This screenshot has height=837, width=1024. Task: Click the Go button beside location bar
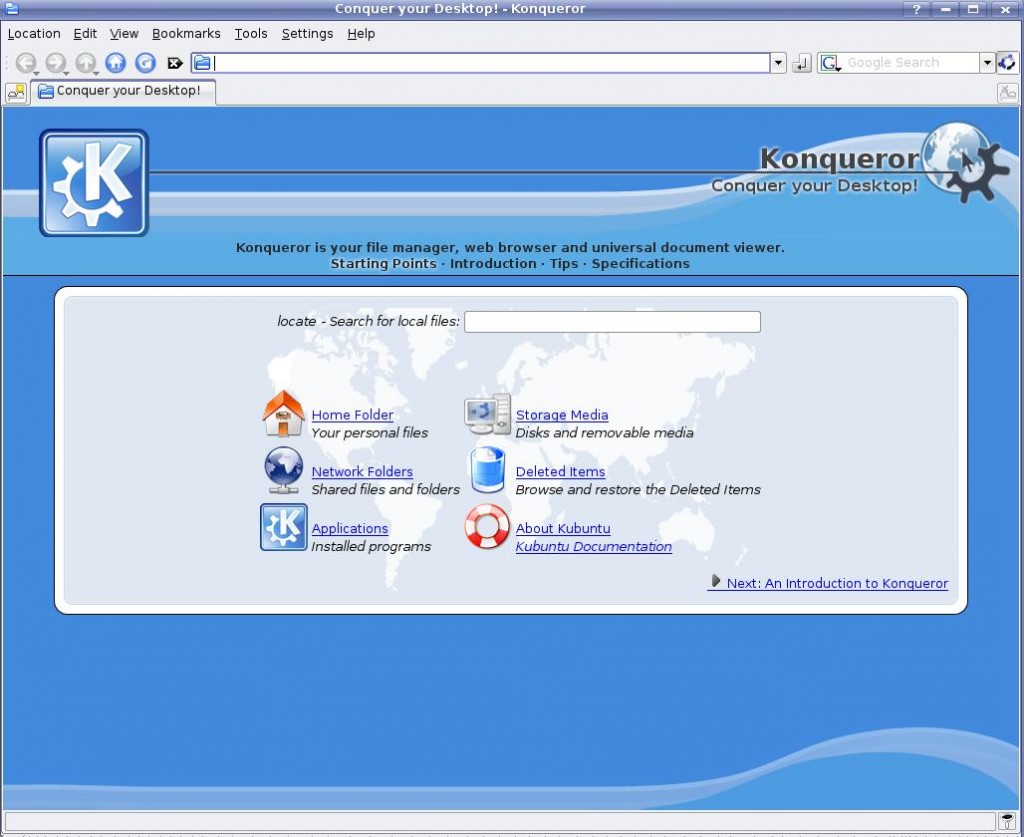(801, 63)
